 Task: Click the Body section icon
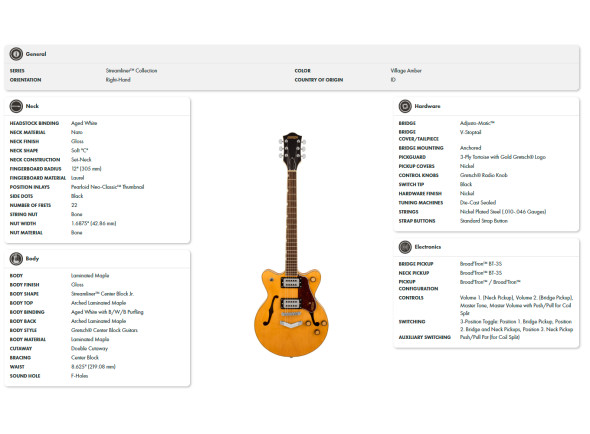tap(16, 259)
